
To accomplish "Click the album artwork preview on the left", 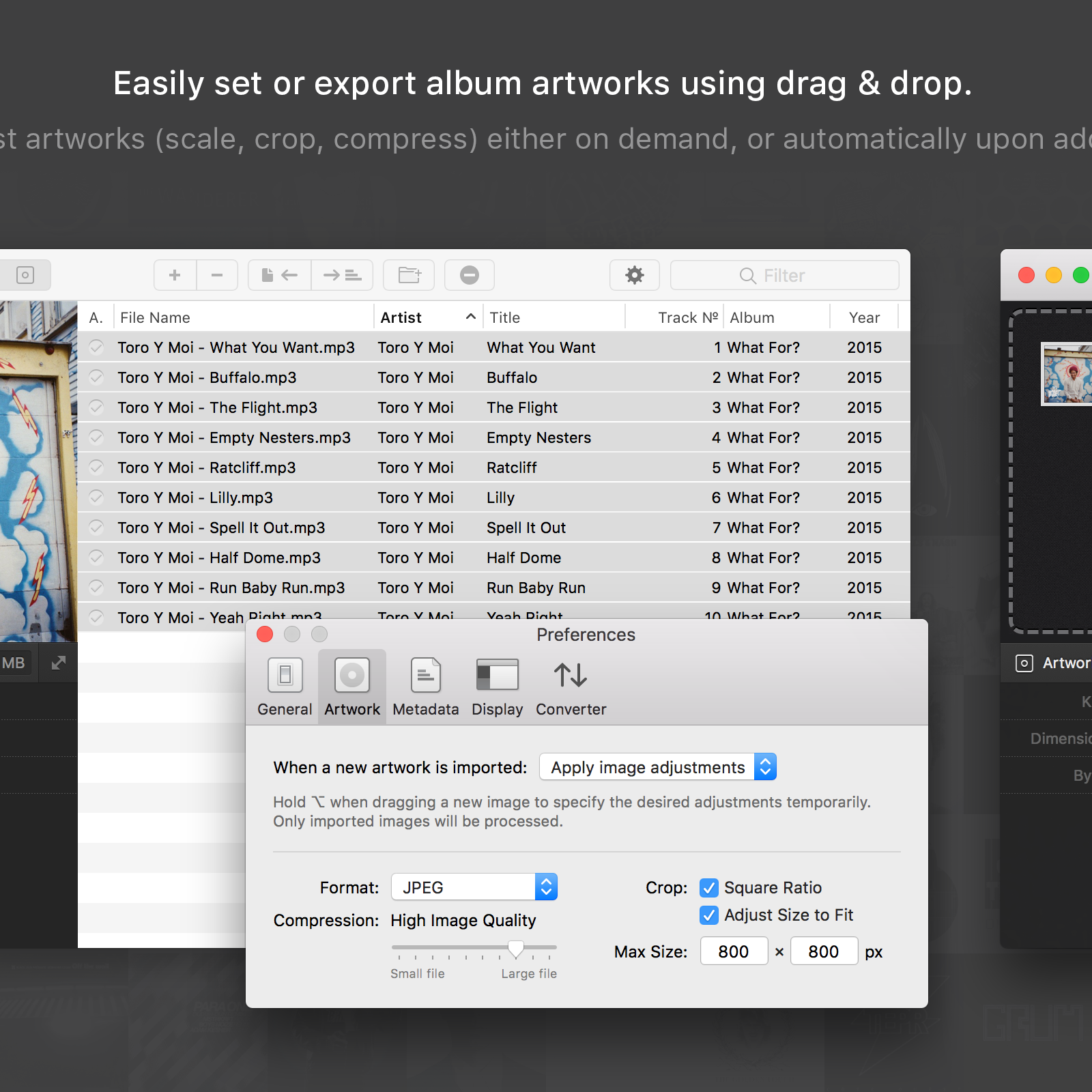I will [39, 471].
